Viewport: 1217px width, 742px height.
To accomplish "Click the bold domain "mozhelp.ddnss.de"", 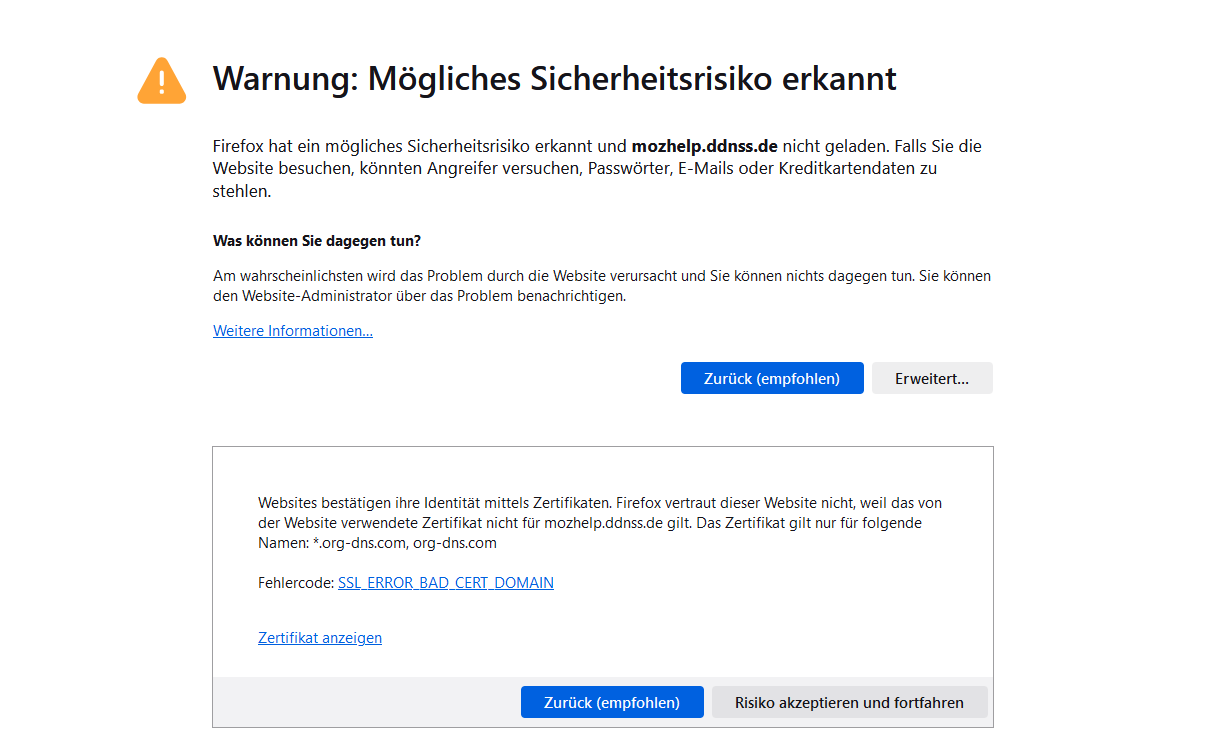I will [704, 146].
